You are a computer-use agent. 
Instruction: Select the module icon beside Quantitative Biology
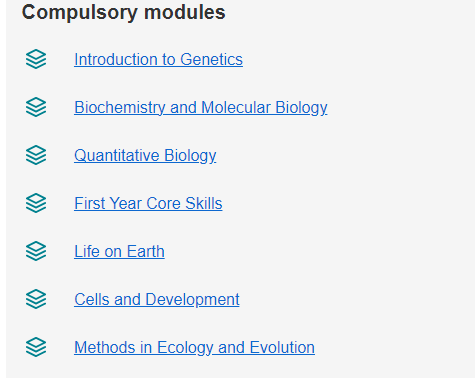point(36,155)
